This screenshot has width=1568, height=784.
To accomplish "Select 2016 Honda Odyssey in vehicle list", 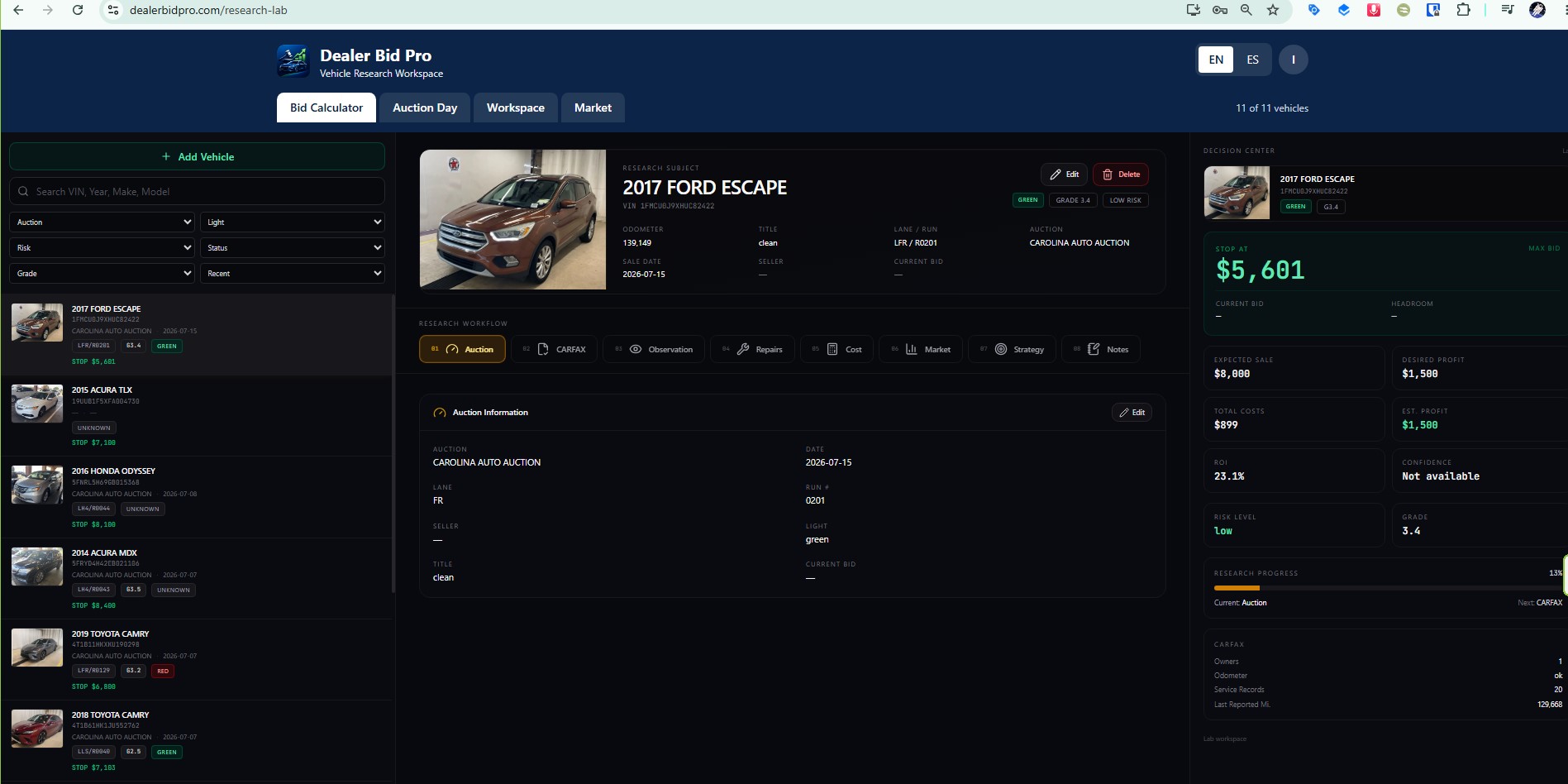I will click(197, 498).
